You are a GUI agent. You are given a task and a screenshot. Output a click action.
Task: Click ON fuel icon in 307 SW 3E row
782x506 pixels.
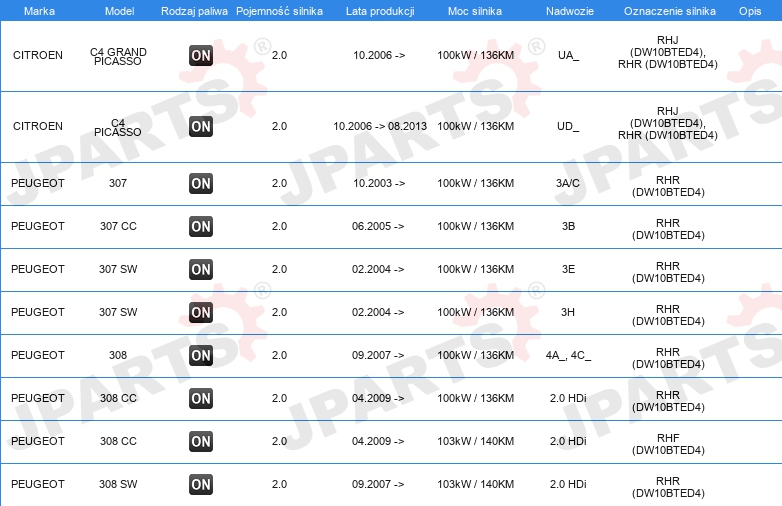[201, 269]
